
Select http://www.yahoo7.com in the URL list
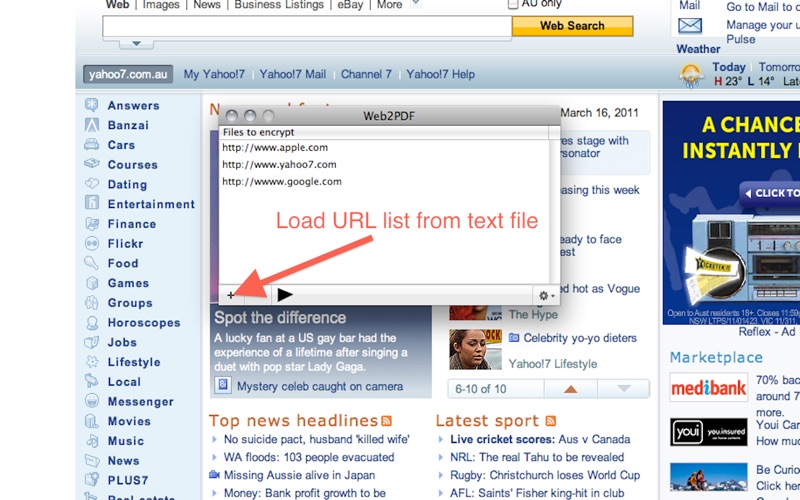pyautogui.click(x=279, y=164)
